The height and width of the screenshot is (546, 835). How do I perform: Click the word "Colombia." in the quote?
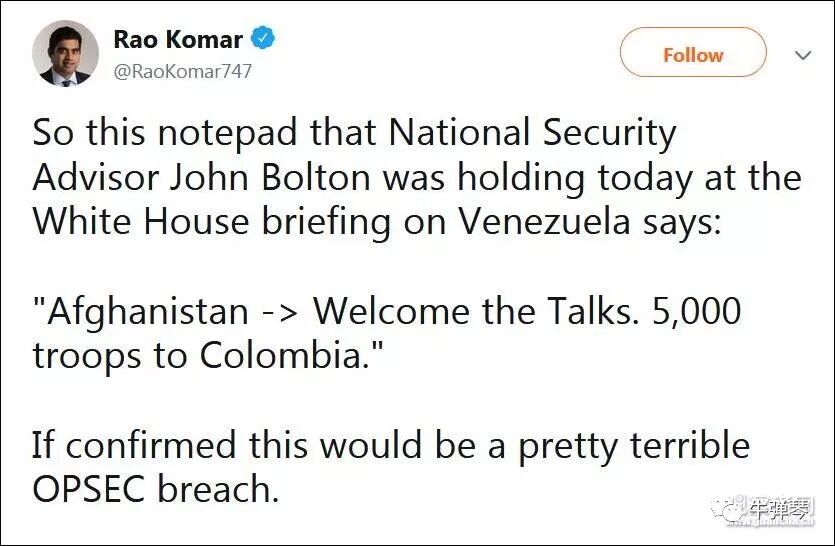tap(284, 355)
